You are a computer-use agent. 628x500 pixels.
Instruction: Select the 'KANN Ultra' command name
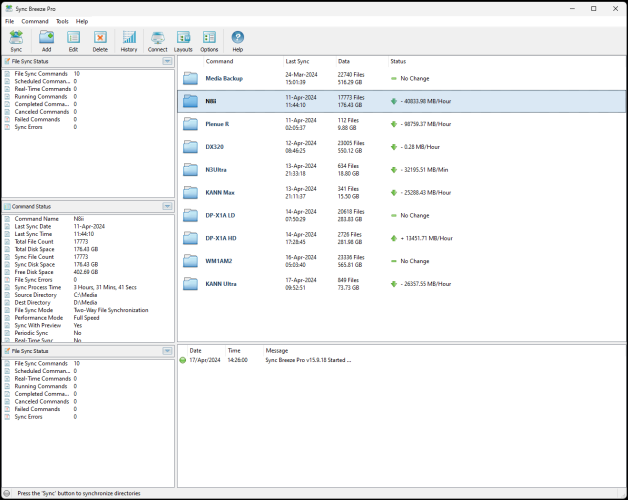tap(221, 284)
